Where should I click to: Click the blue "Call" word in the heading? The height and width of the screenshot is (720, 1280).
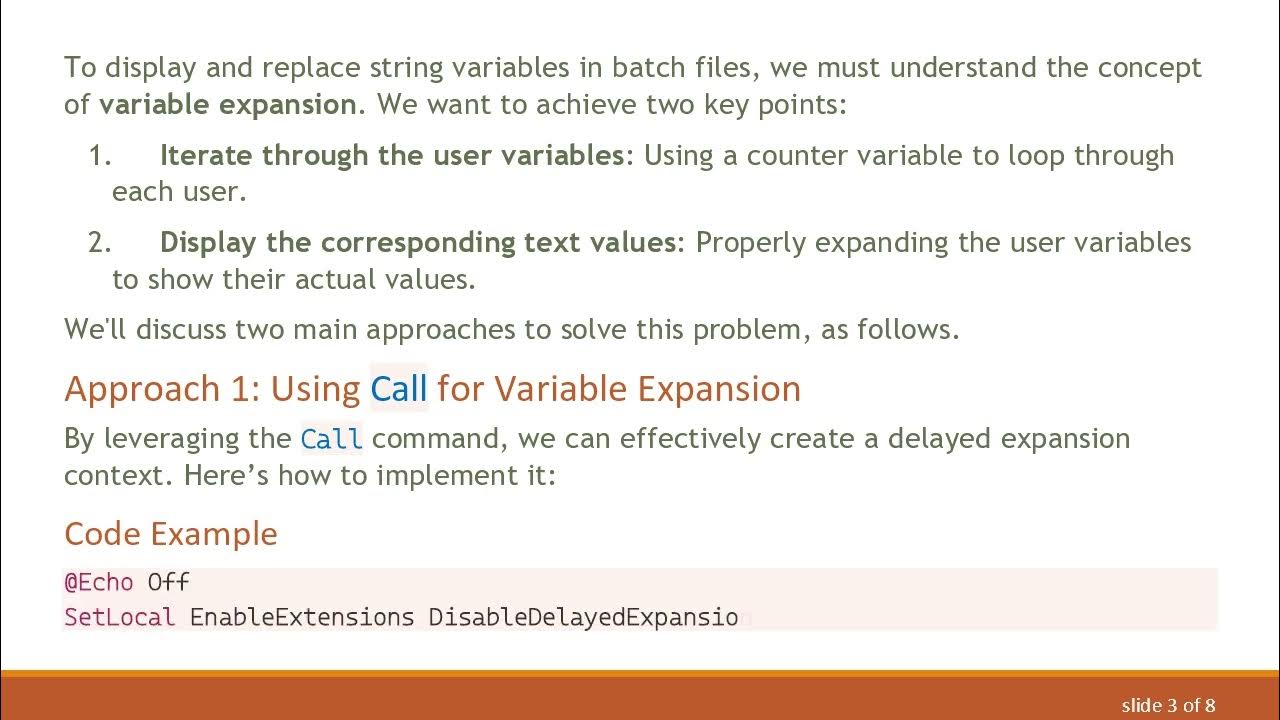pos(399,388)
